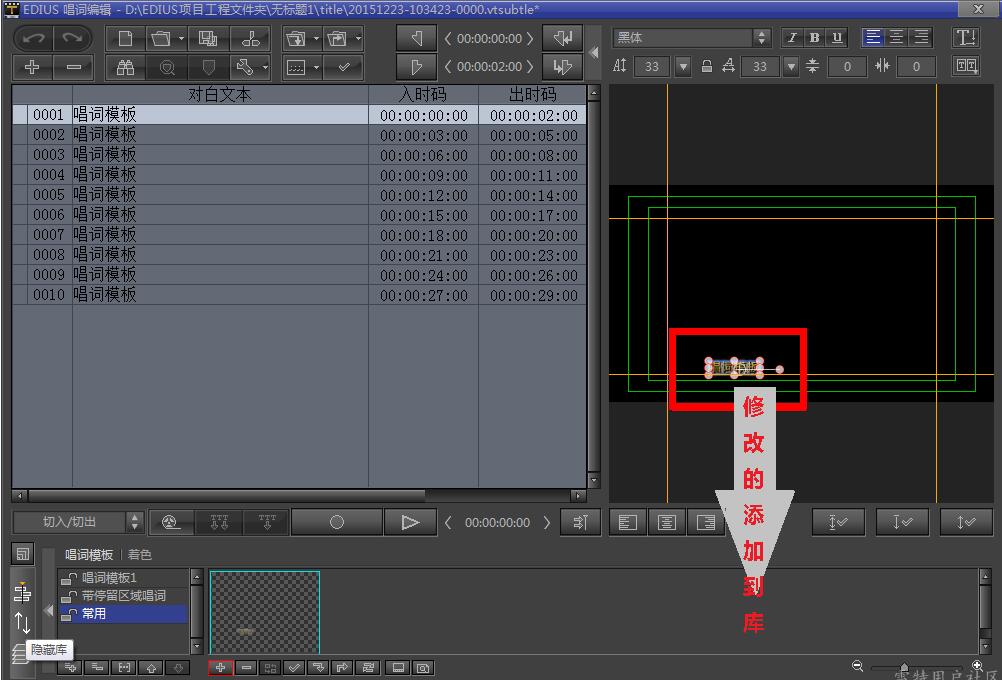Click the vertical text layout icon
Image resolution: width=1002 pixels, height=680 pixels.
966,38
